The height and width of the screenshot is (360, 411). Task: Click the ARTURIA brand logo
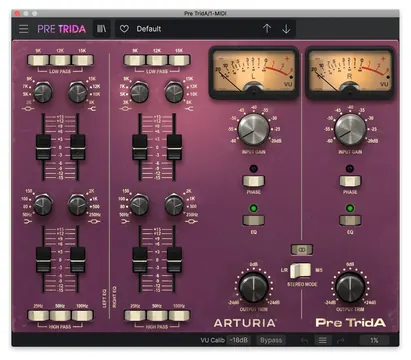click(245, 323)
